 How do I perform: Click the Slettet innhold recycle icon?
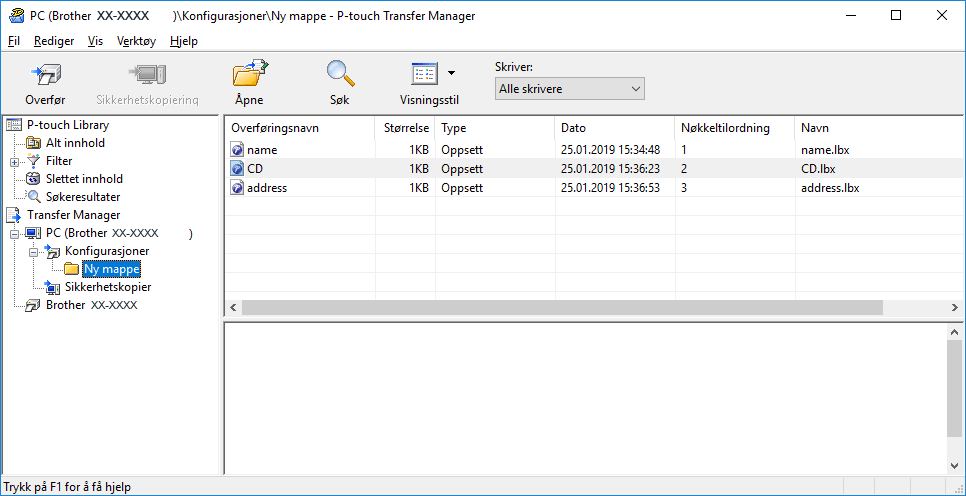coord(33,179)
